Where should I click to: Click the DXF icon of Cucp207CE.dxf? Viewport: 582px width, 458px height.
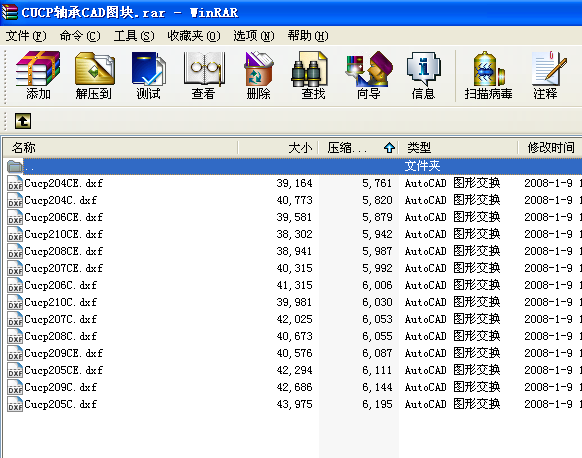click(x=15, y=268)
